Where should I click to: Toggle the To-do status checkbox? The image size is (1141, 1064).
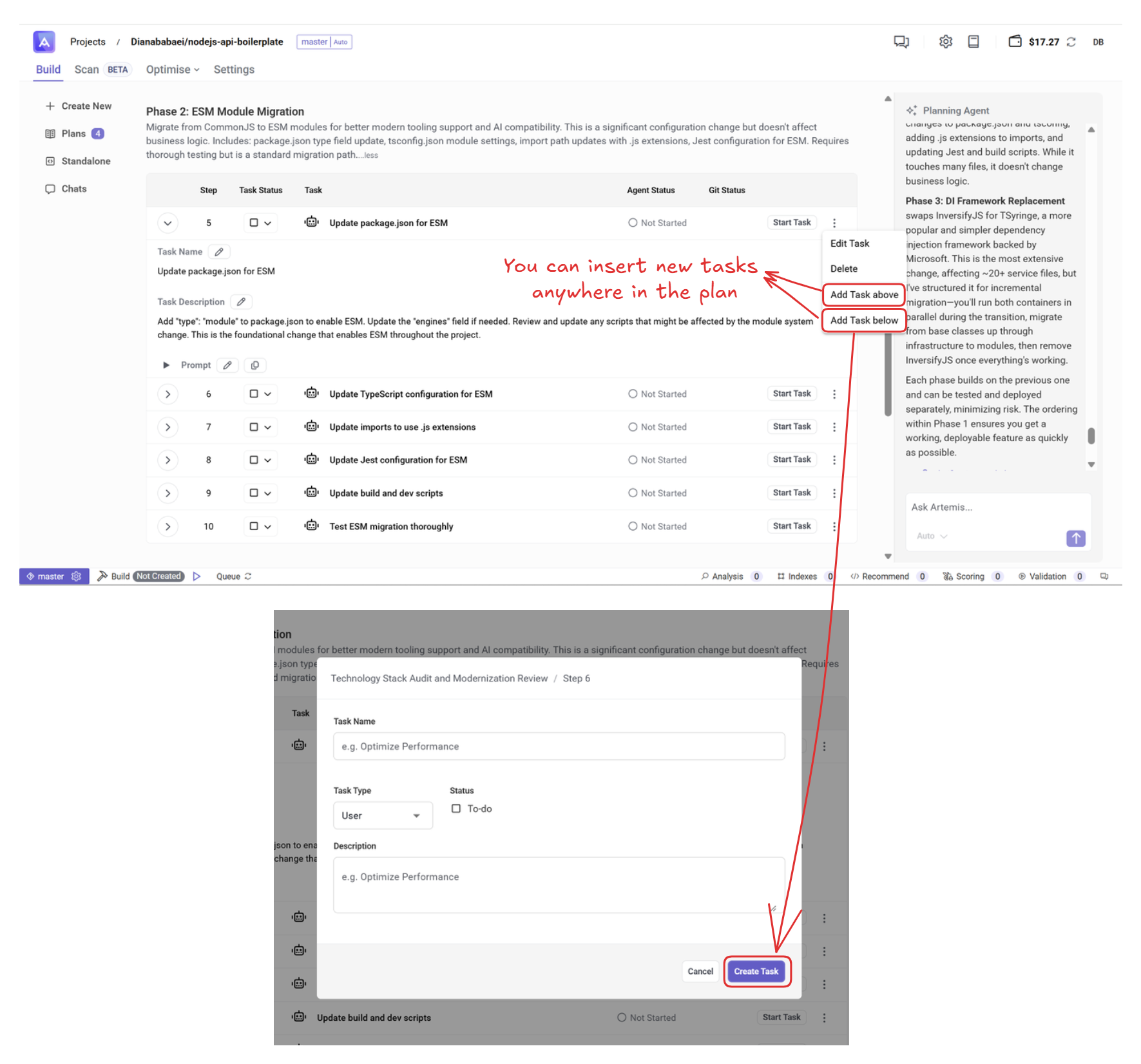pyautogui.click(x=456, y=808)
